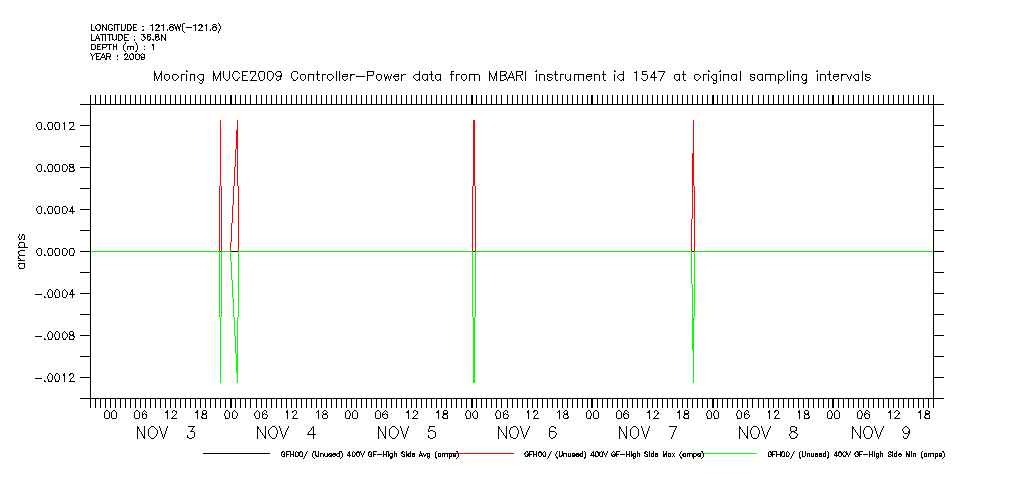The height and width of the screenshot is (504, 1009).
Task: Click the YEAR 2009 metadata line
Action: [118, 57]
